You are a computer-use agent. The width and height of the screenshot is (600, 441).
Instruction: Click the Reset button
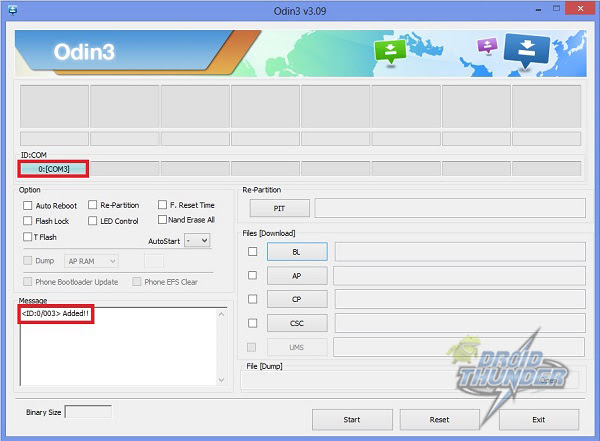[x=439, y=420]
